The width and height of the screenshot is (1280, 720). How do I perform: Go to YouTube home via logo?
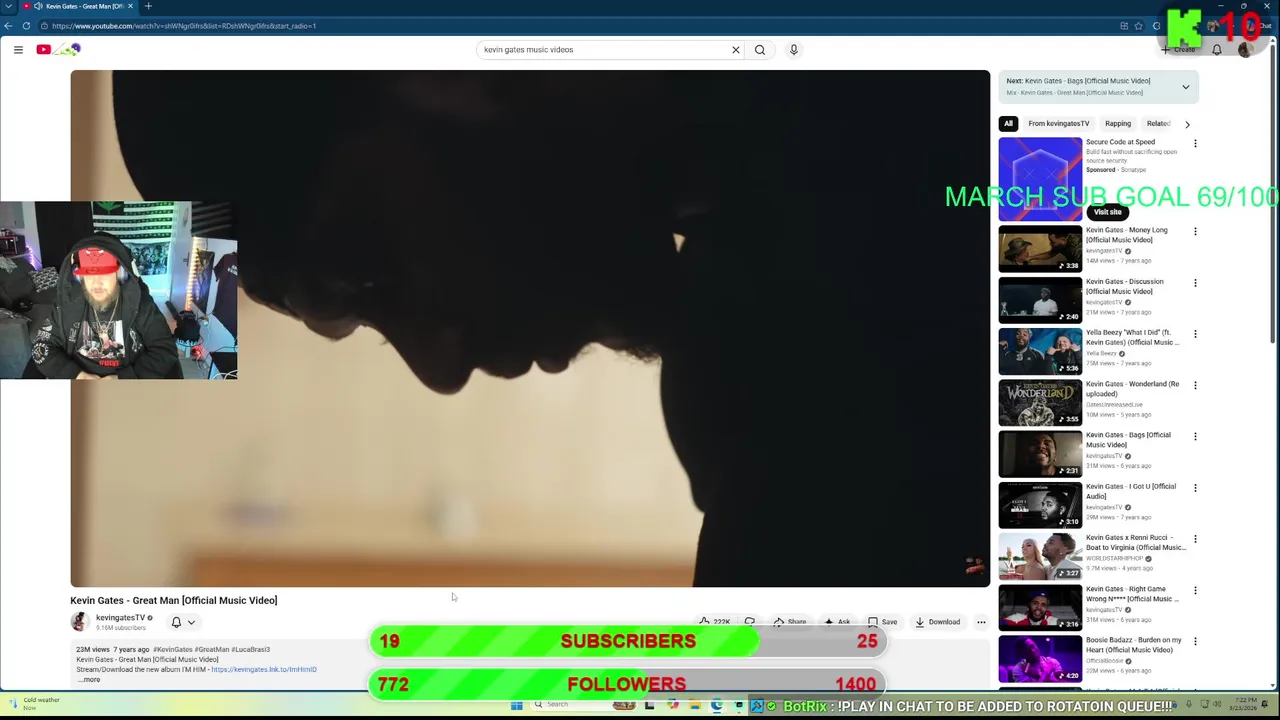click(58, 49)
